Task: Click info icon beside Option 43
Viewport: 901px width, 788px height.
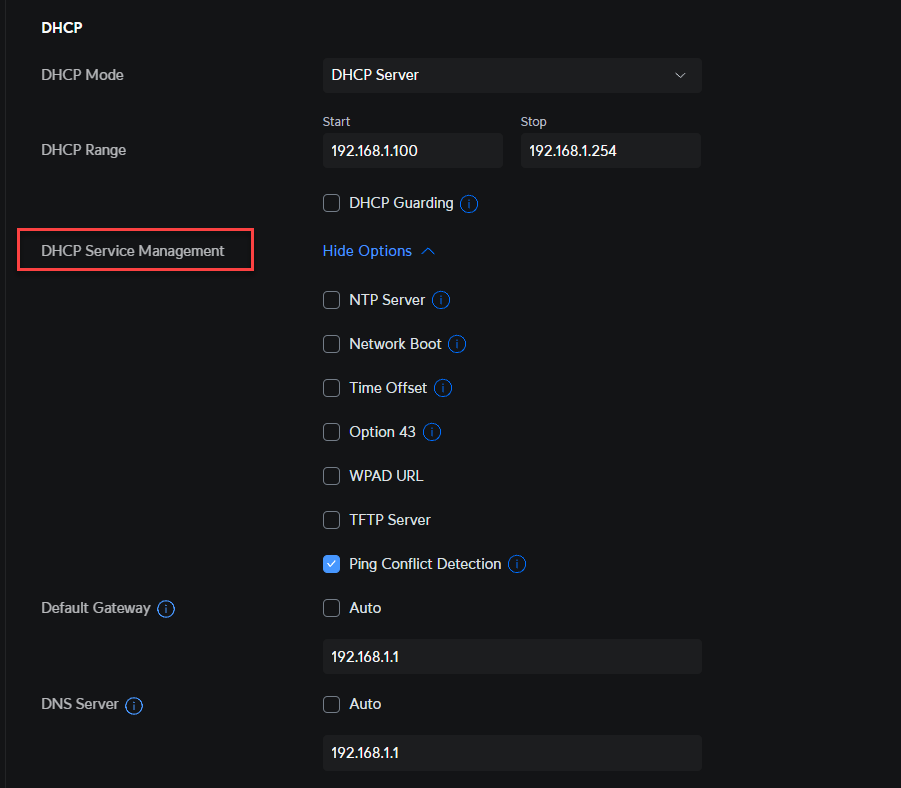Action: (x=432, y=432)
